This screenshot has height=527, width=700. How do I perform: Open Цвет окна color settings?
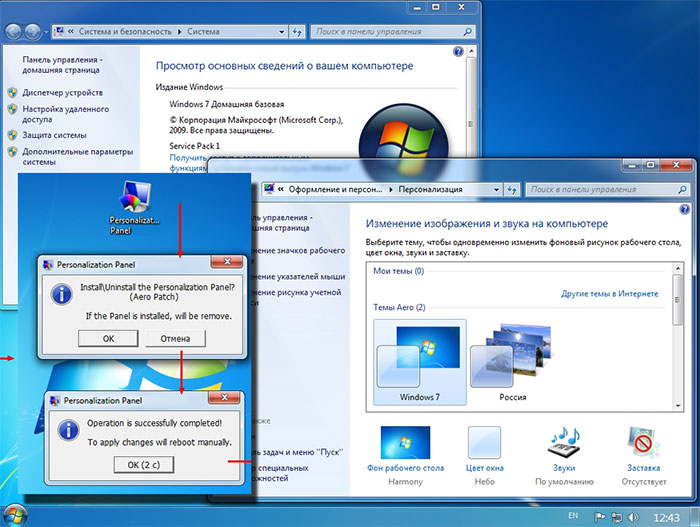[484, 456]
